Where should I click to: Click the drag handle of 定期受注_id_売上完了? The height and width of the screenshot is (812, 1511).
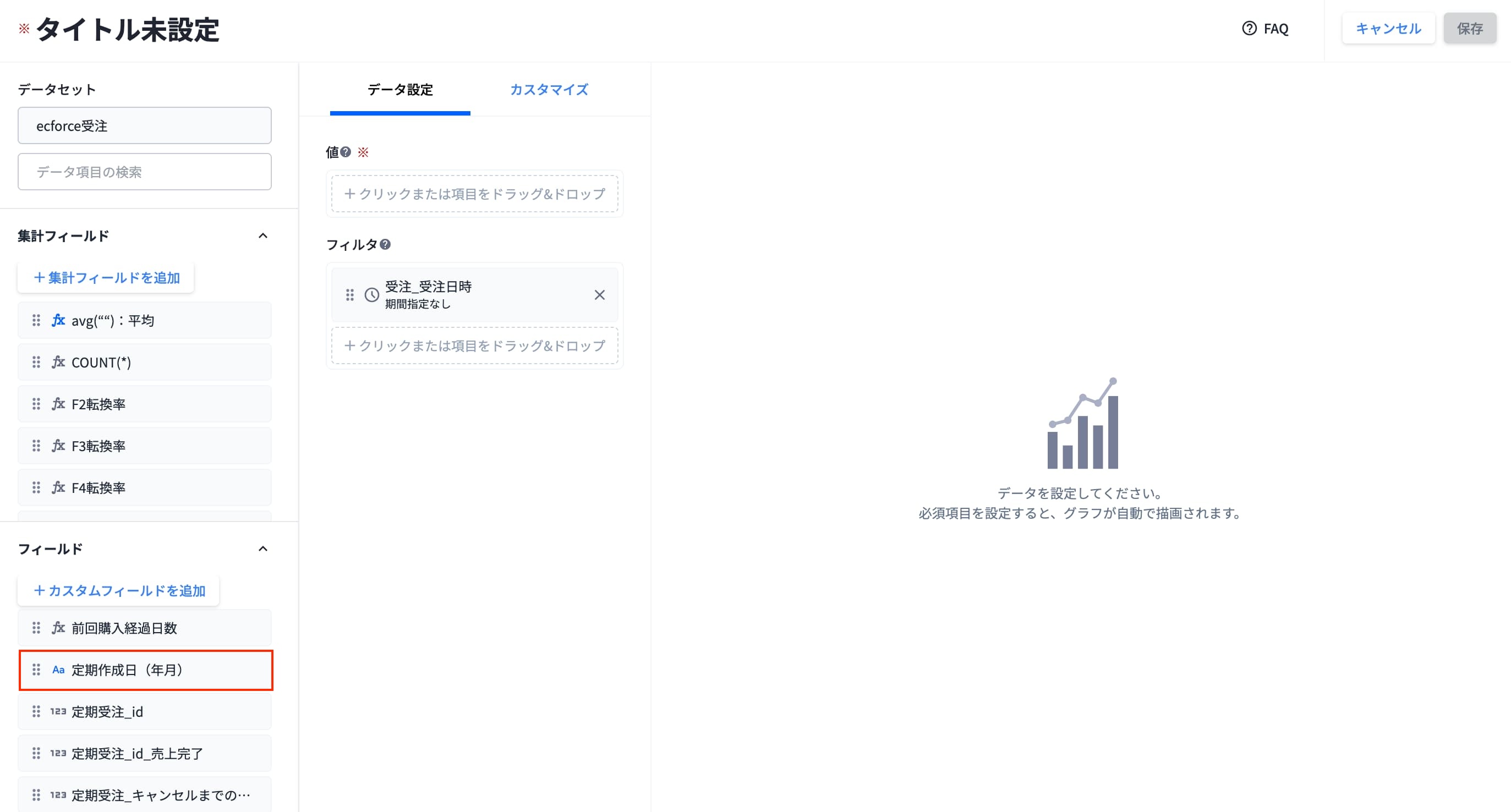[x=36, y=753]
